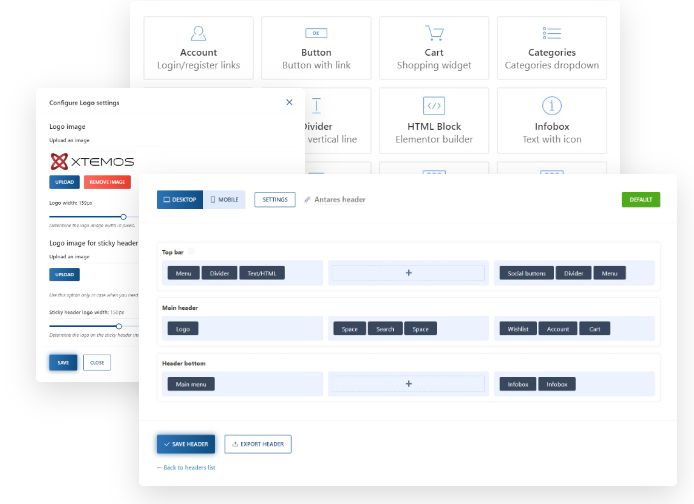Go back to headers list
The height and width of the screenshot is (504, 694).
(186, 467)
